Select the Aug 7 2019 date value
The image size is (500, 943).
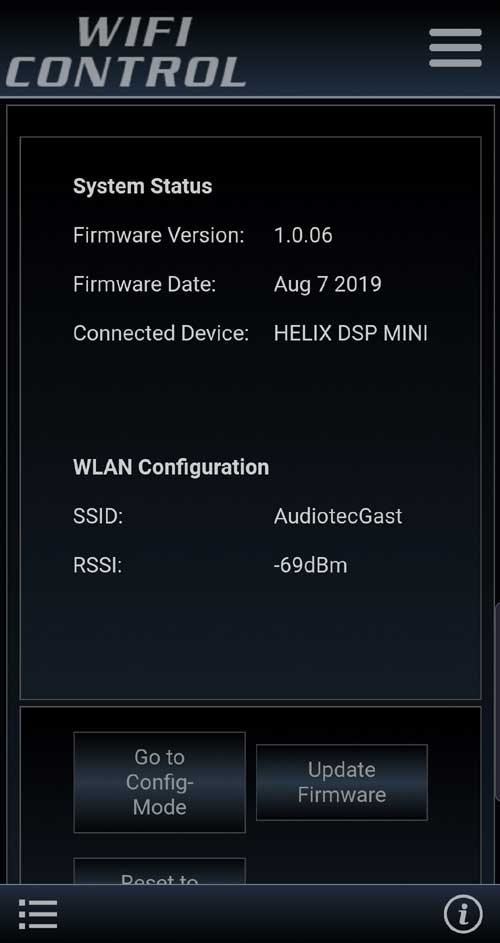(x=327, y=284)
